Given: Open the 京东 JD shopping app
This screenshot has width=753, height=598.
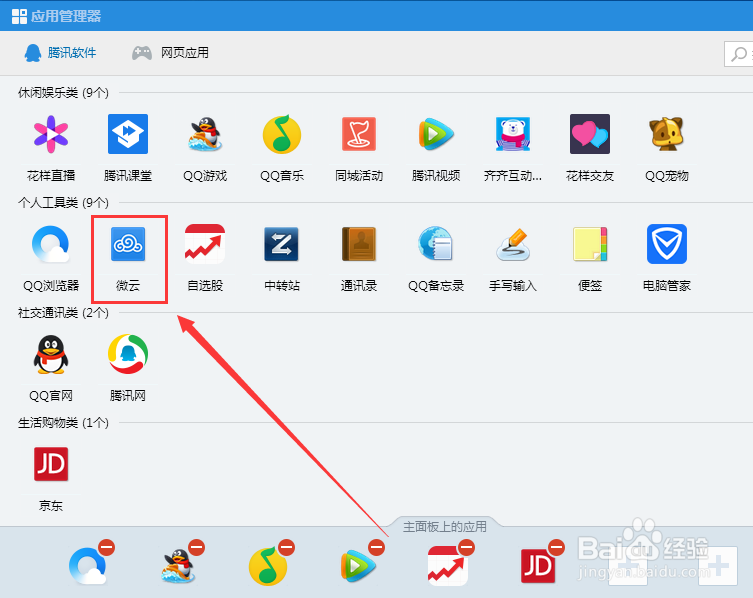Looking at the screenshot, I should [x=51, y=464].
